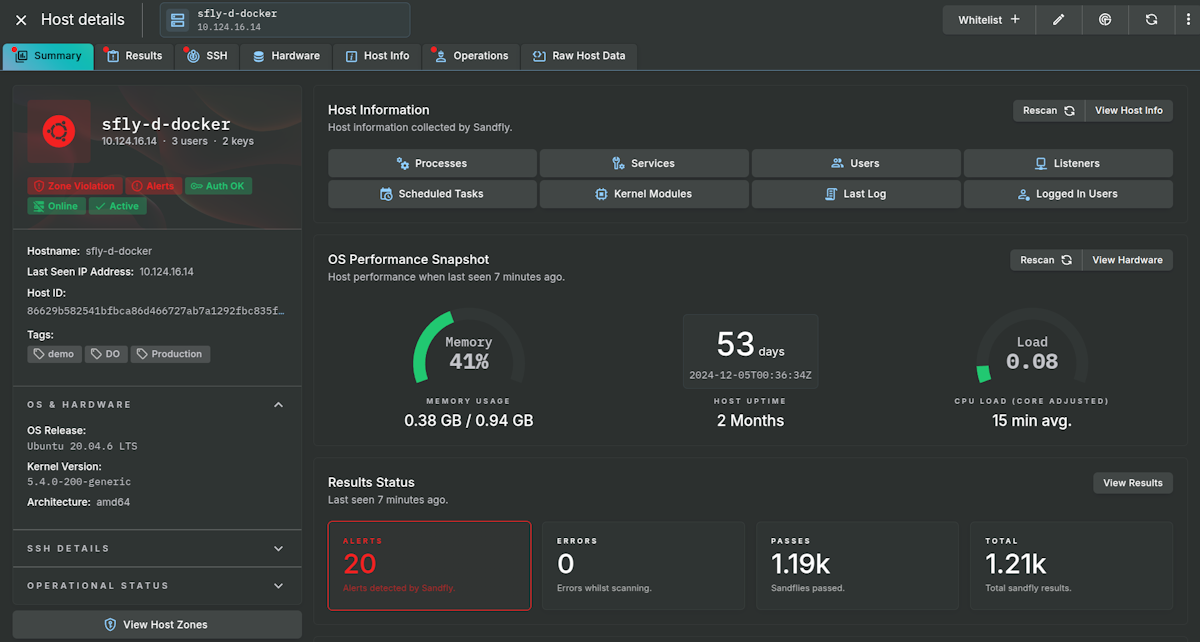Switch to the Hardware tab
The width and height of the screenshot is (1200, 642).
pos(286,56)
